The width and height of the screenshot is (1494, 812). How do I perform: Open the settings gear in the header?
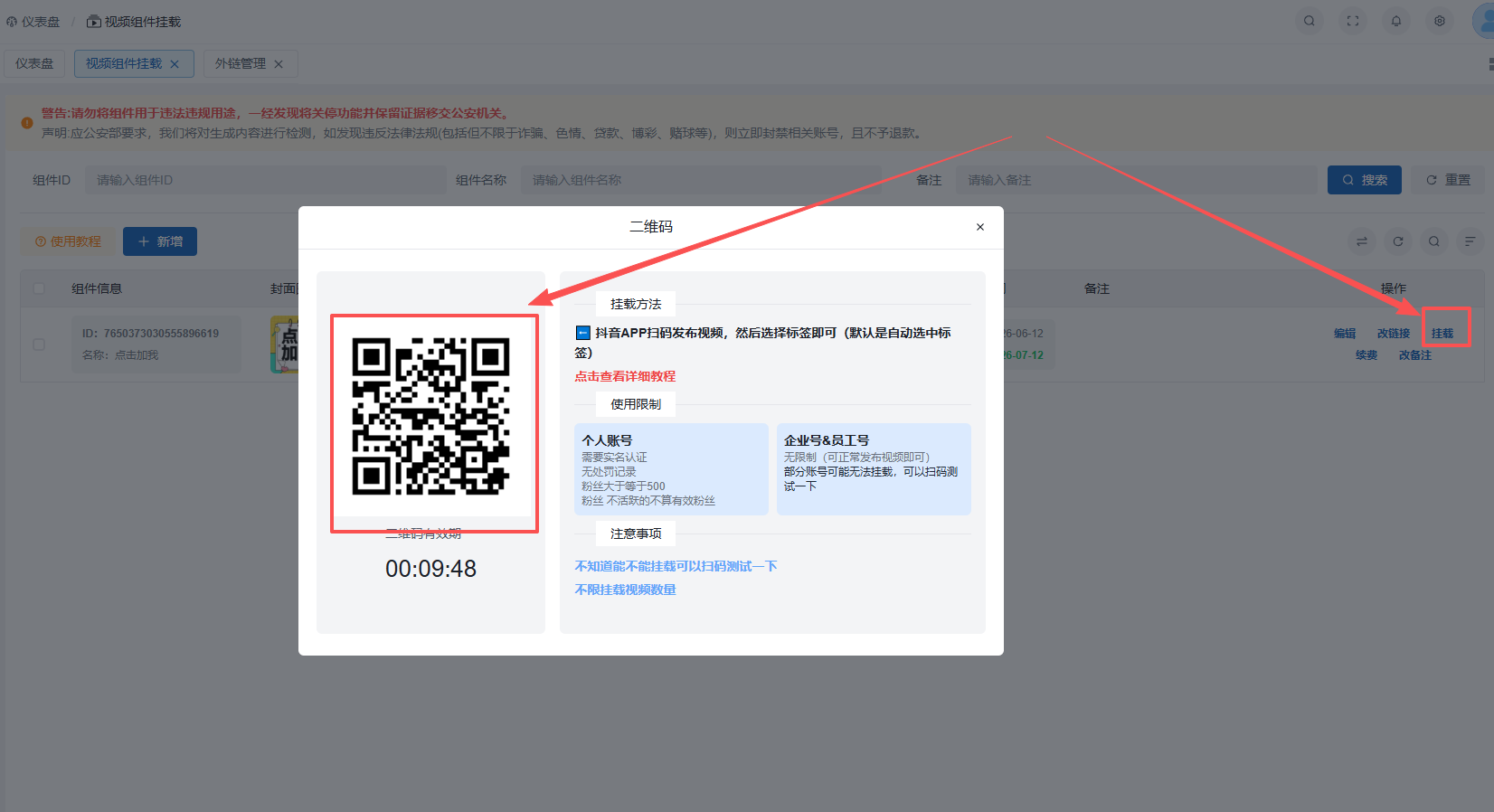tap(1440, 21)
